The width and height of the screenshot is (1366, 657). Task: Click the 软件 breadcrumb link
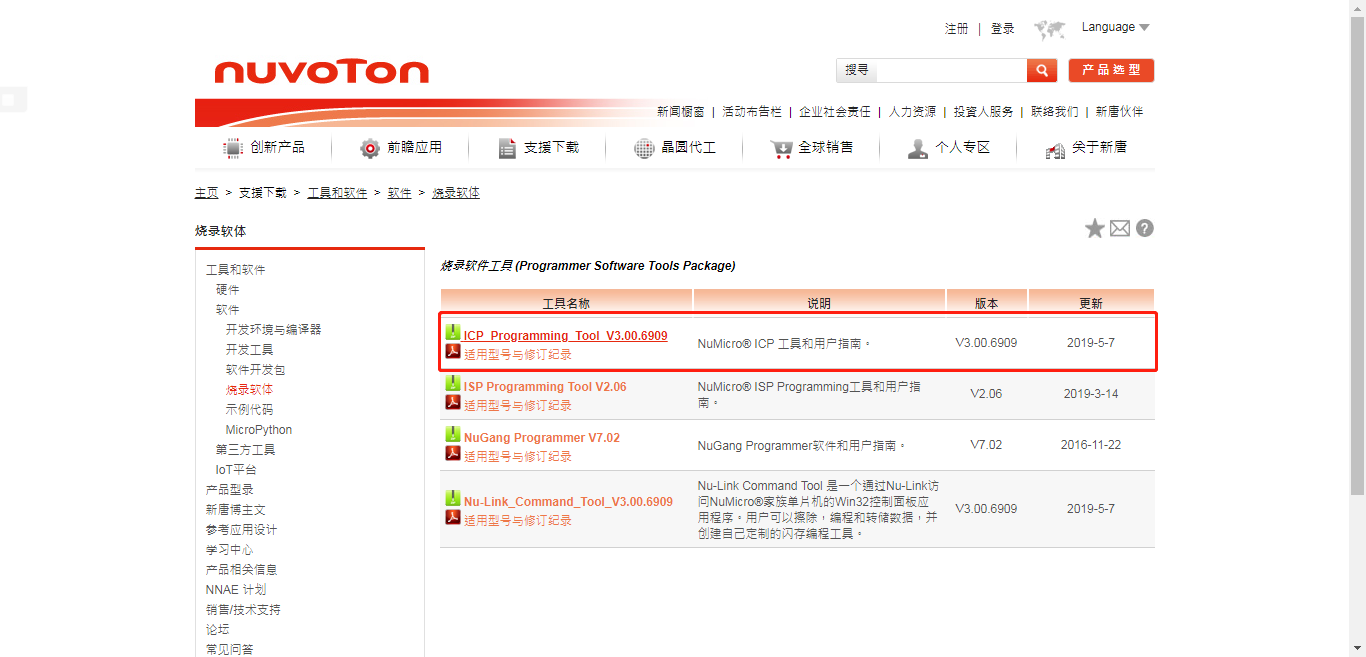coord(400,193)
